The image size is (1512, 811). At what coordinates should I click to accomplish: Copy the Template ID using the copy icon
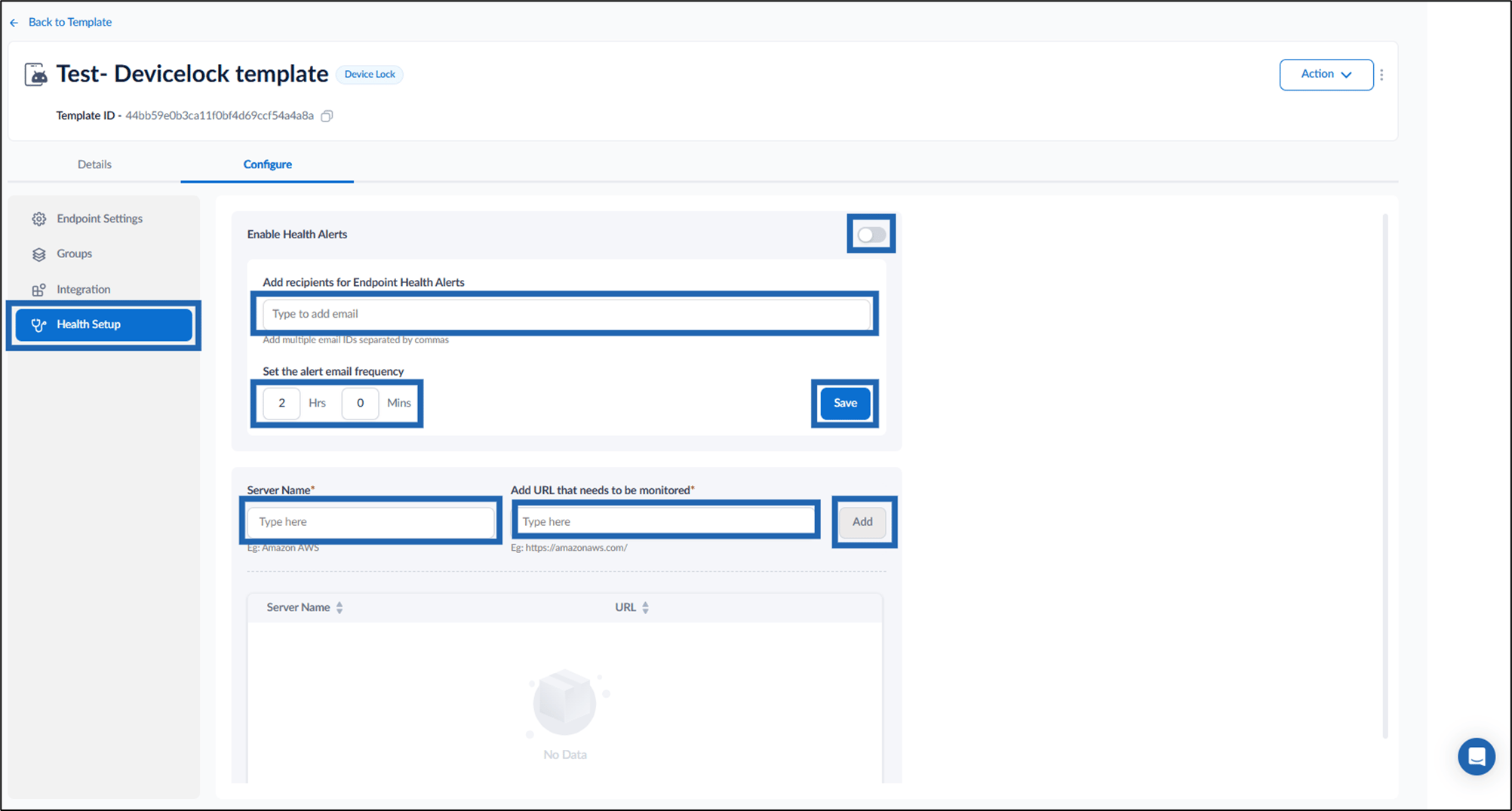click(x=327, y=115)
